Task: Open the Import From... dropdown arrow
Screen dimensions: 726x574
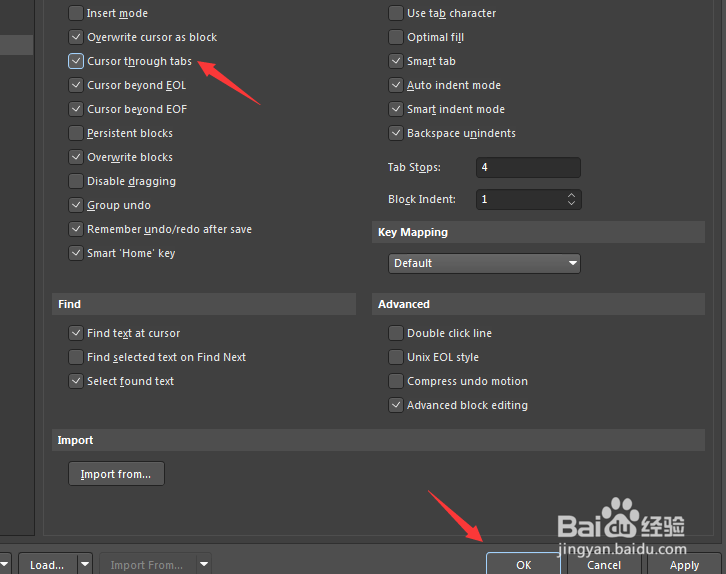Action: point(204,564)
